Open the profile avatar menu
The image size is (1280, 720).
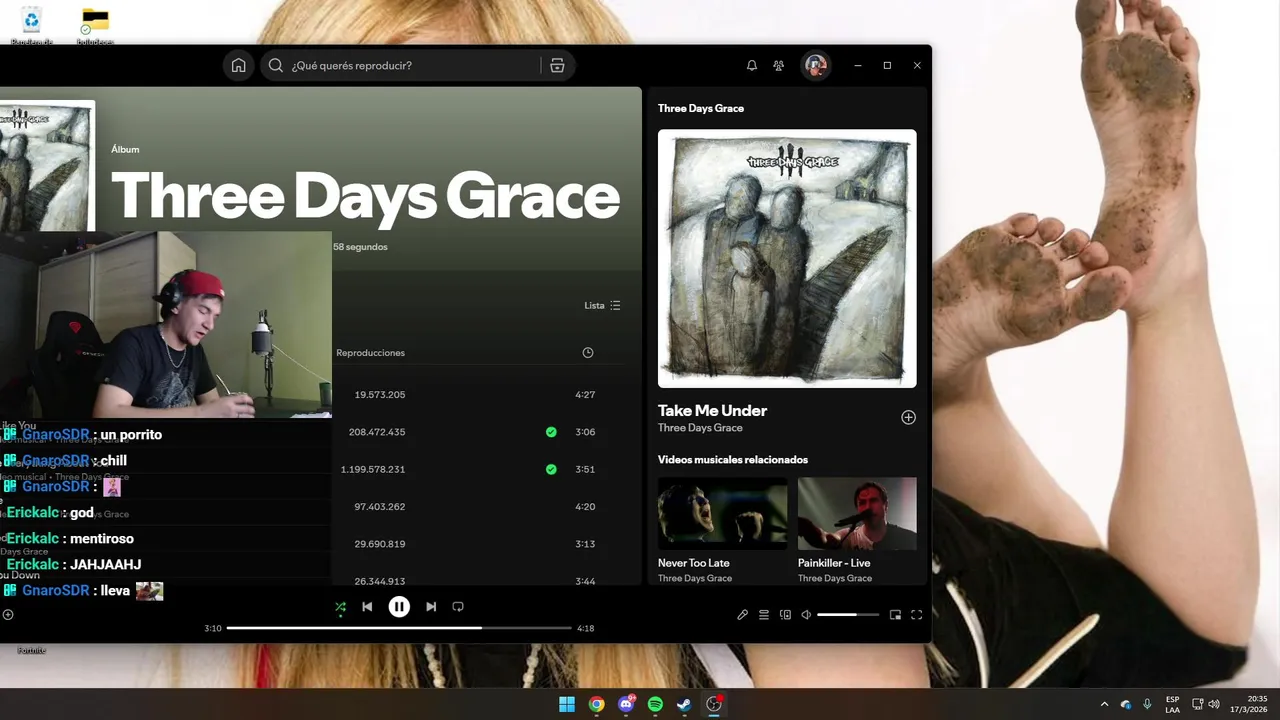[816, 66]
